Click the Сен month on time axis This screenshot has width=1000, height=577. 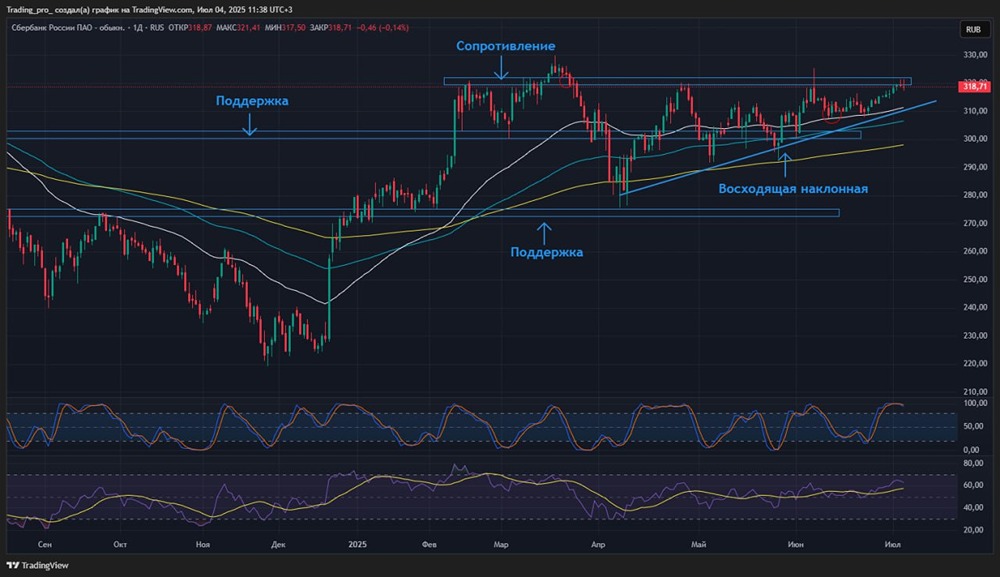45,544
